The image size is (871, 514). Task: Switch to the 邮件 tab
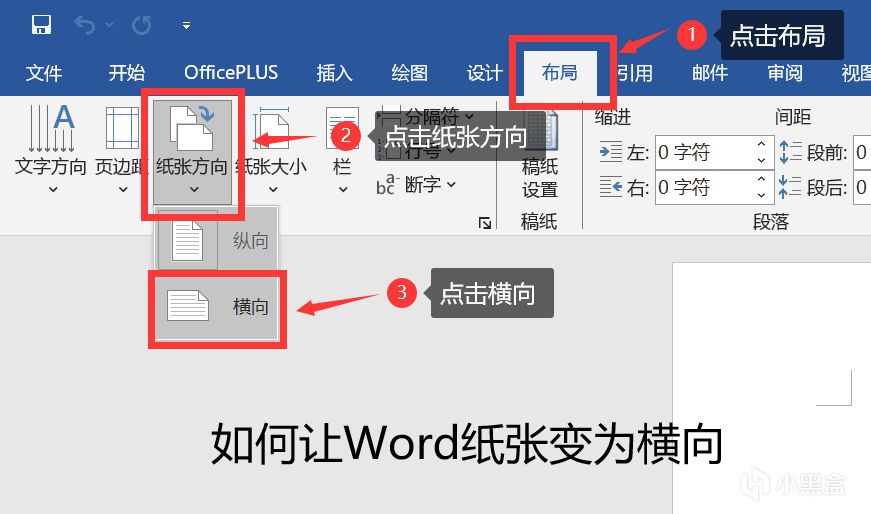(710, 73)
